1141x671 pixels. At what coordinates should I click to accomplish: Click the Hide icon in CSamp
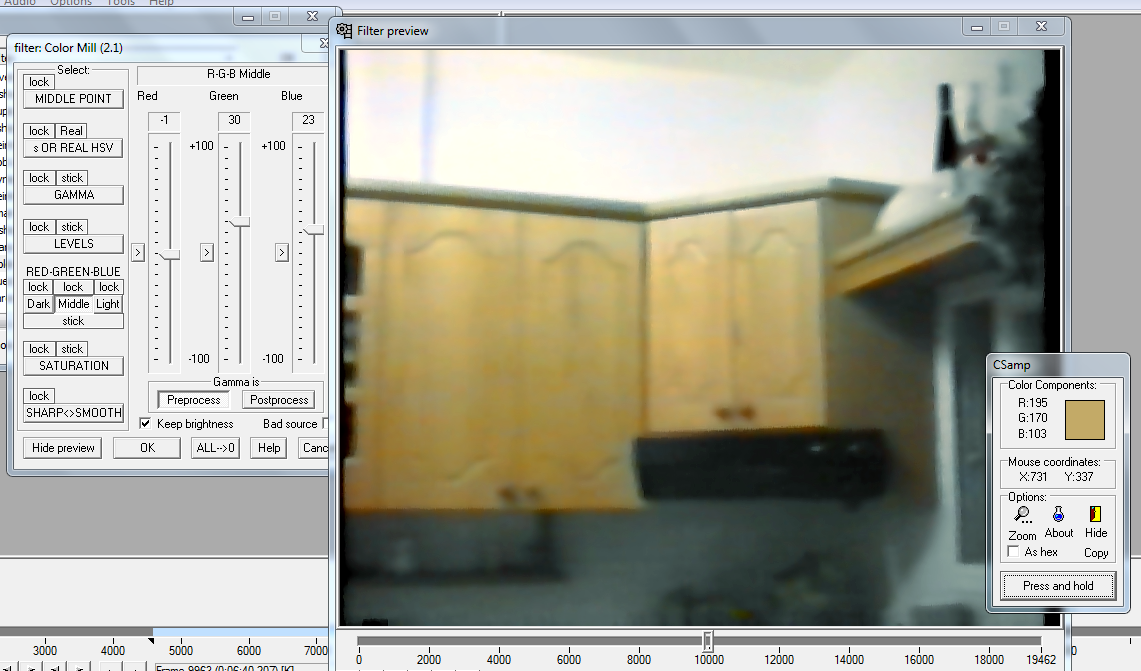pyautogui.click(x=1095, y=515)
